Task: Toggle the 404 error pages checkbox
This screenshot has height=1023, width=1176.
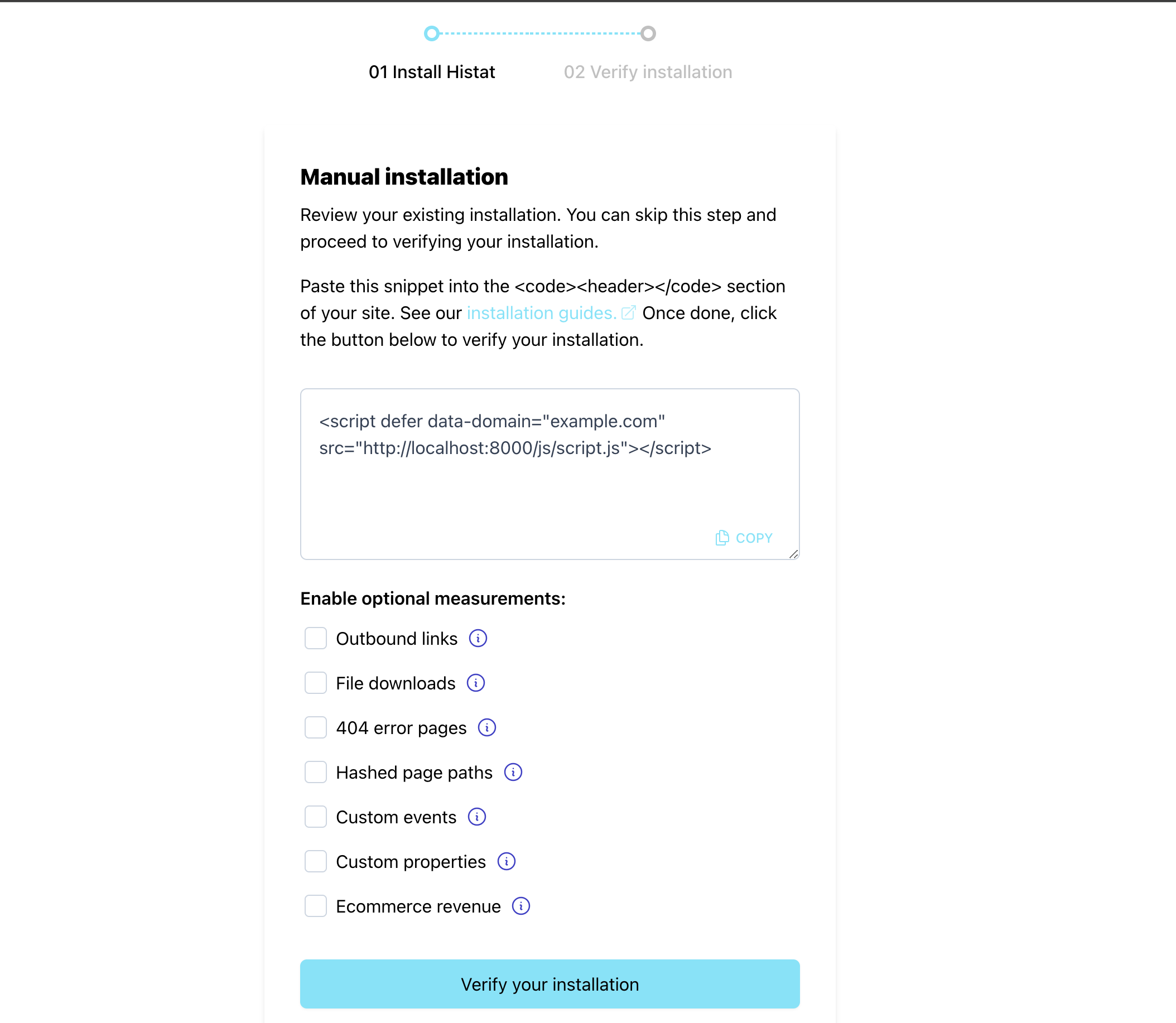Action: tap(314, 728)
